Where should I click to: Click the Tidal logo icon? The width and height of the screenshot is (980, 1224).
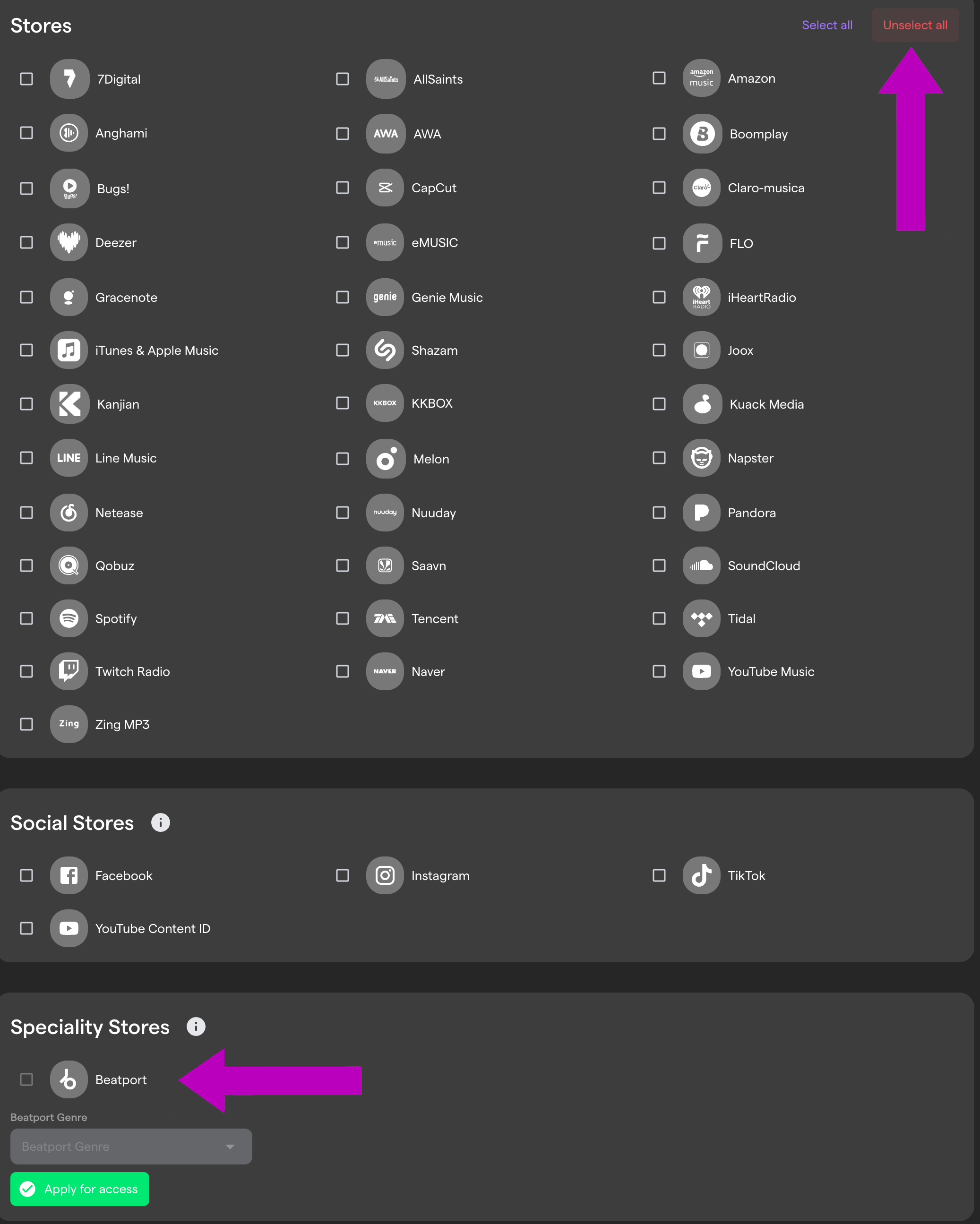pyautogui.click(x=701, y=618)
